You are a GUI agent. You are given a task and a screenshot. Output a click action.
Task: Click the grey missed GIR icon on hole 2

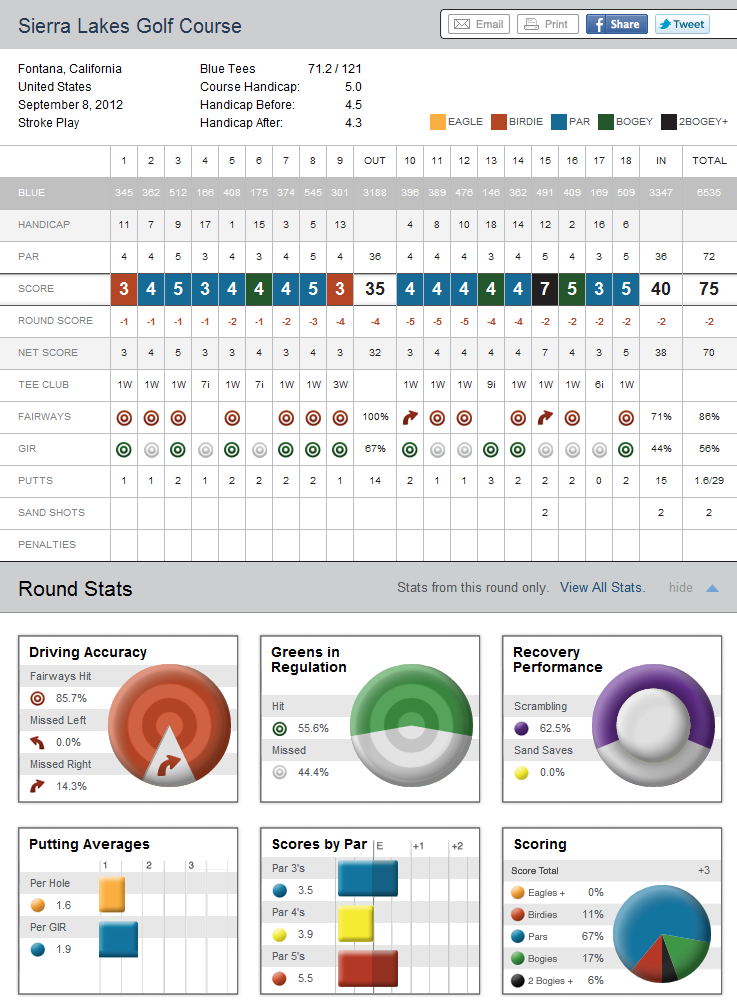151,449
